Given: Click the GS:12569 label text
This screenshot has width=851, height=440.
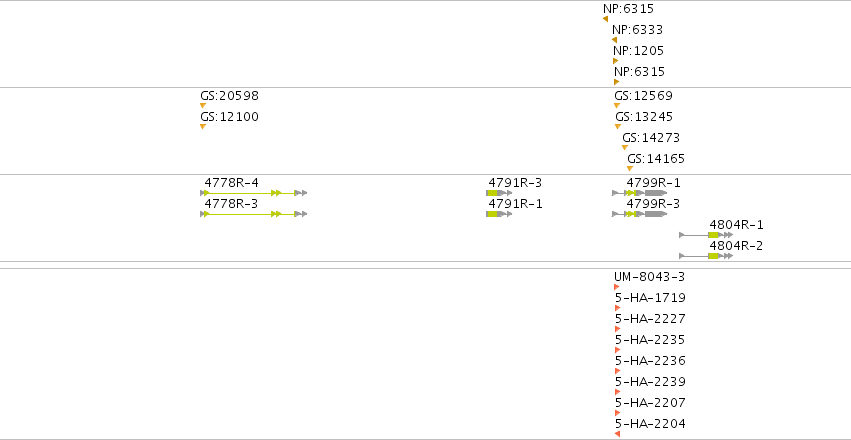Looking at the screenshot, I should point(644,96).
